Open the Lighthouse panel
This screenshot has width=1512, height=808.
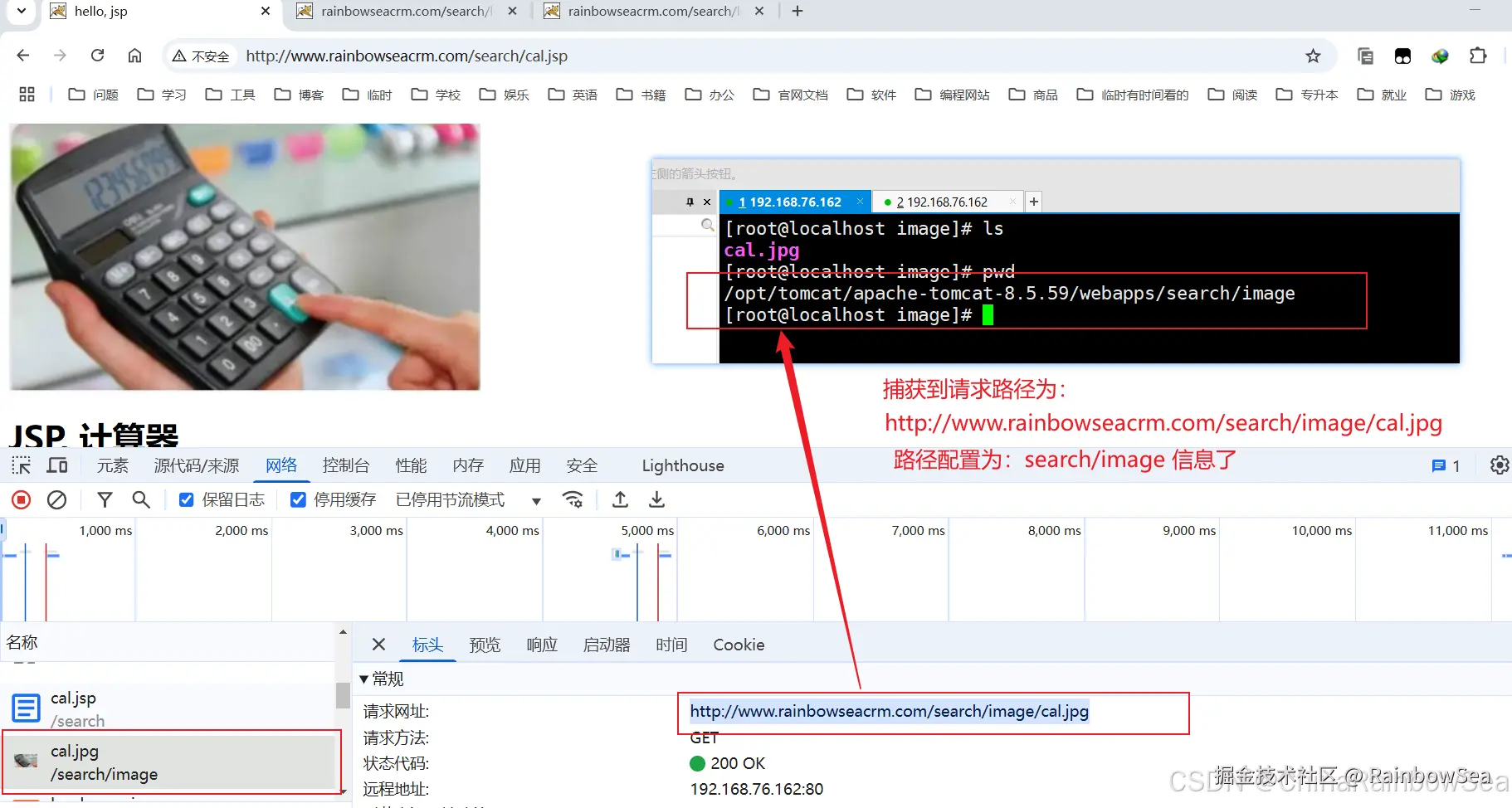pyautogui.click(x=683, y=465)
